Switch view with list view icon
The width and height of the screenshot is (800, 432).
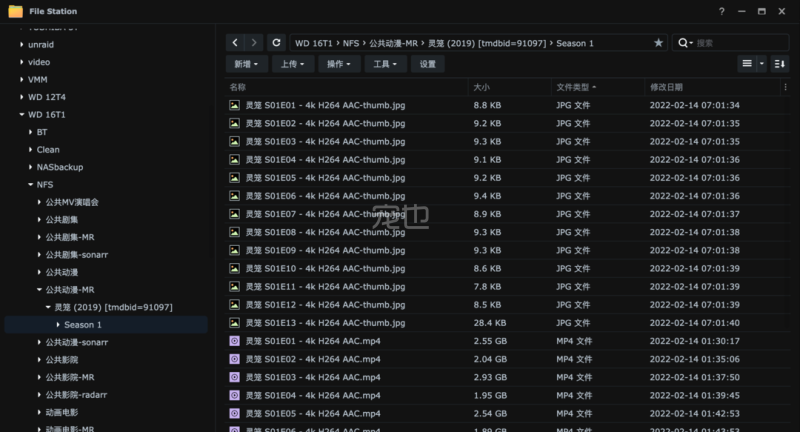pyautogui.click(x=746, y=64)
